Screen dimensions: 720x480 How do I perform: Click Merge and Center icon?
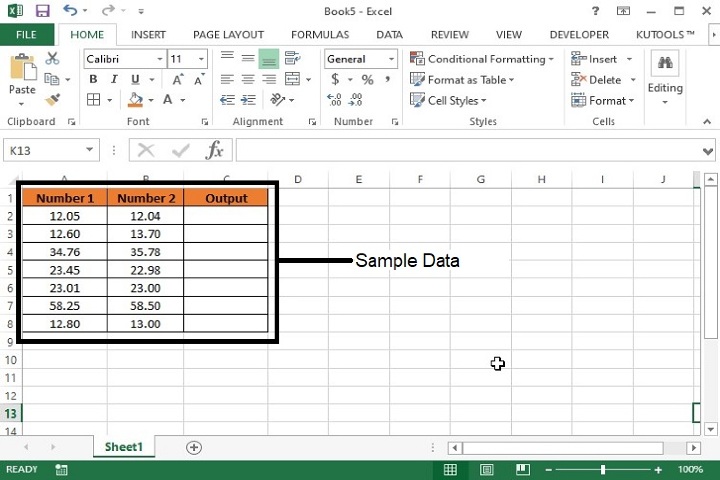click(292, 79)
